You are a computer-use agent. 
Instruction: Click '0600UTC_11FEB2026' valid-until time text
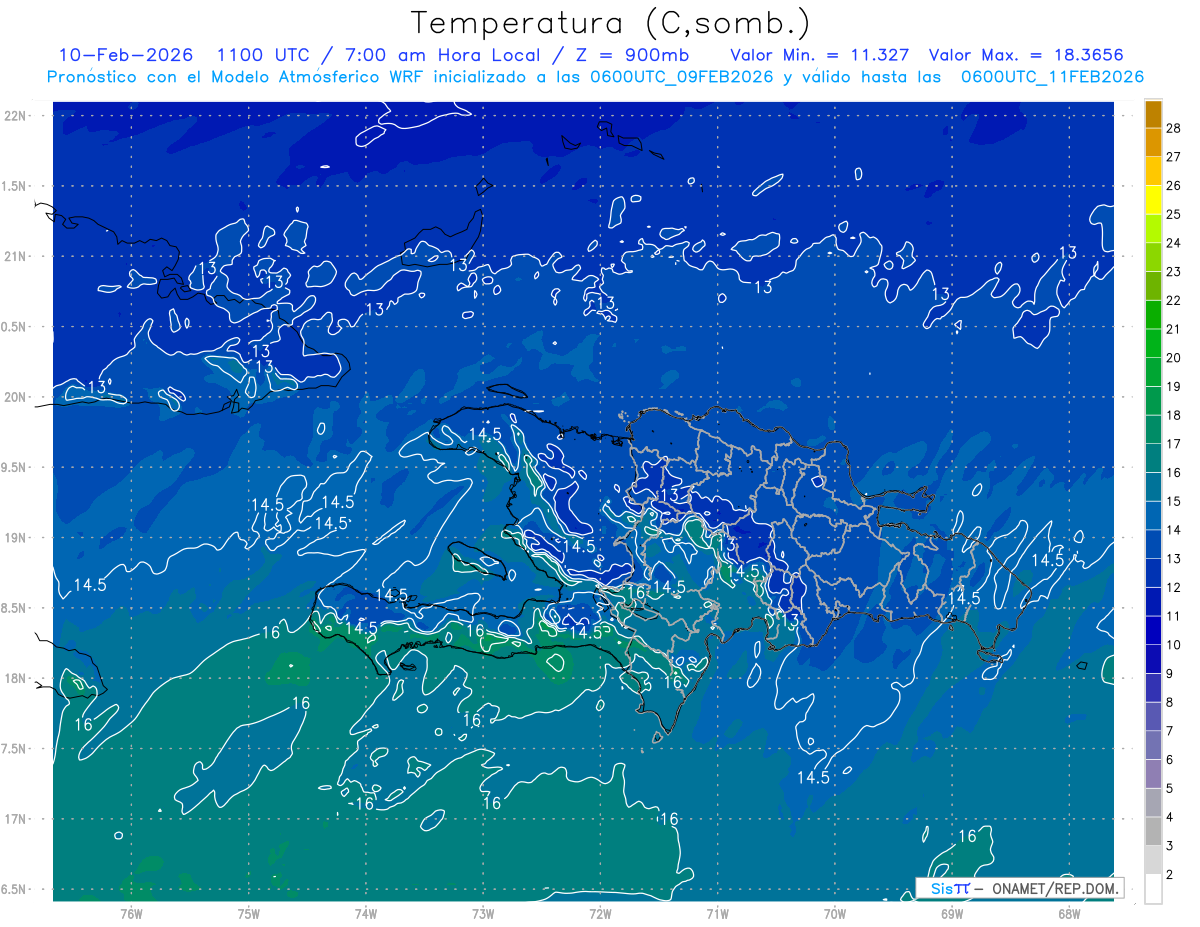tap(1052, 76)
